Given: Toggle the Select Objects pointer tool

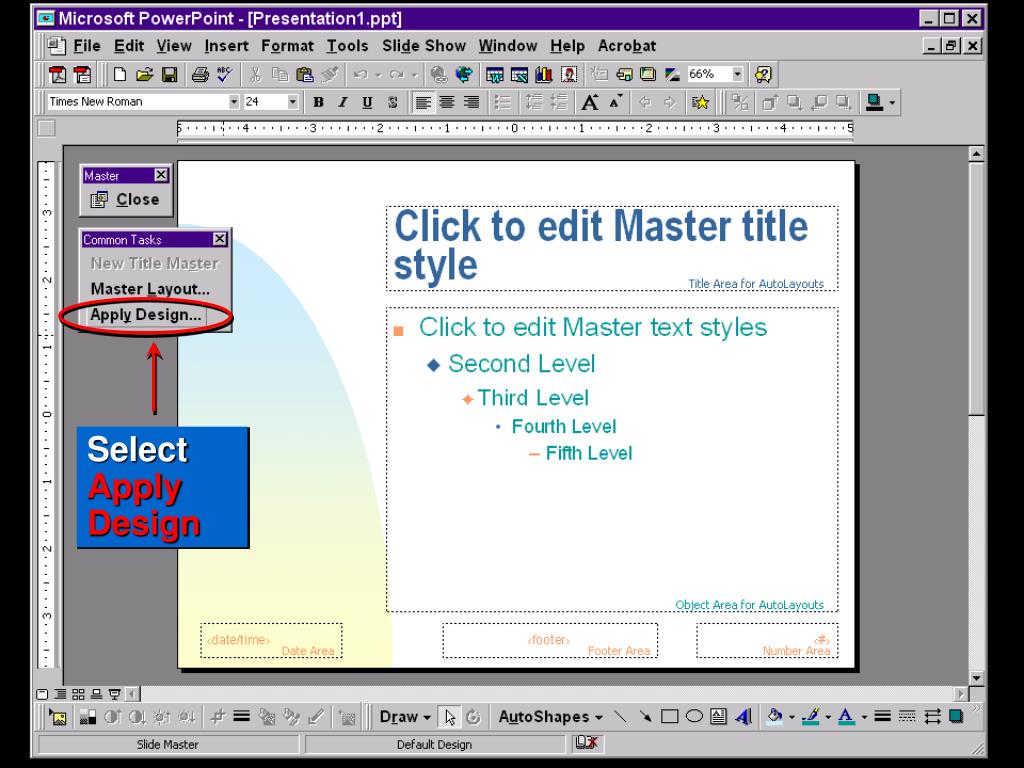Looking at the screenshot, I should coord(449,717).
